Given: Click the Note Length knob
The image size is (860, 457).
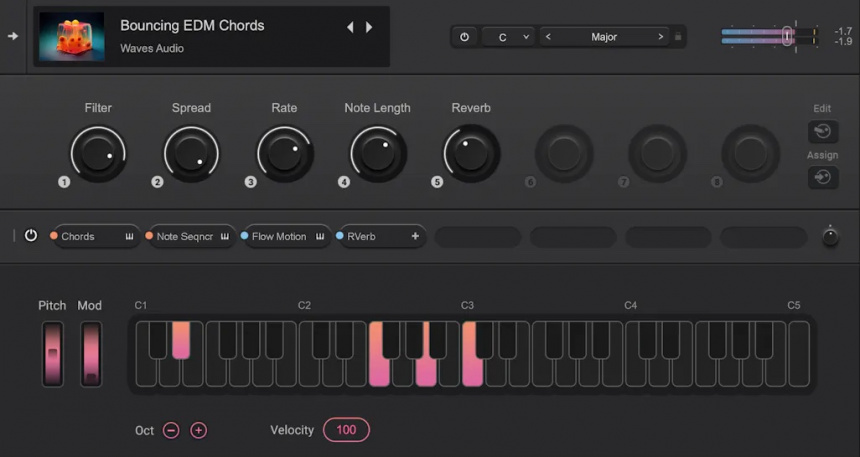Looking at the screenshot, I should coord(378,154).
